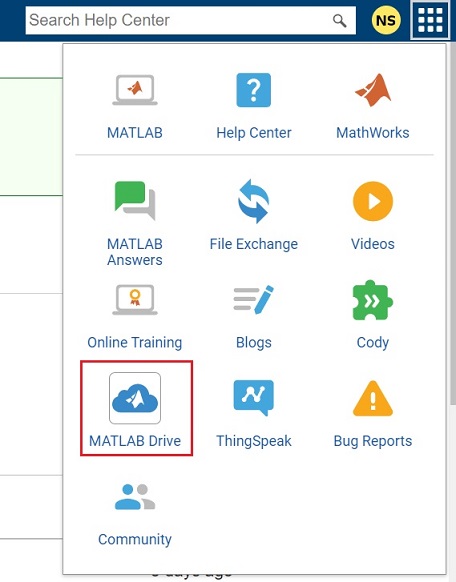Open the MathWorks logo icon
Screen dimensions: 456x582
(x=373, y=90)
